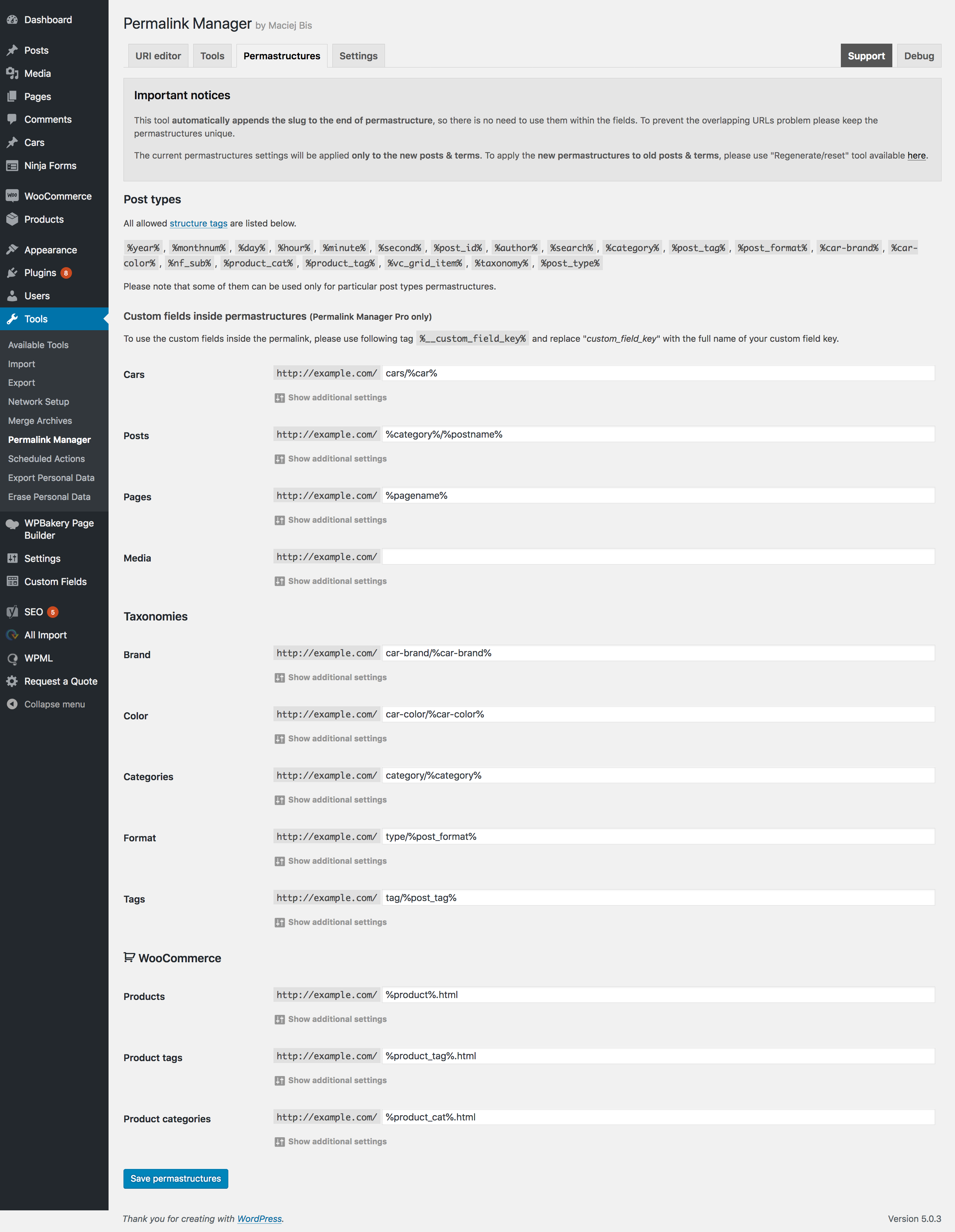
Task: Expand additional settings for Format
Action: pos(331,861)
